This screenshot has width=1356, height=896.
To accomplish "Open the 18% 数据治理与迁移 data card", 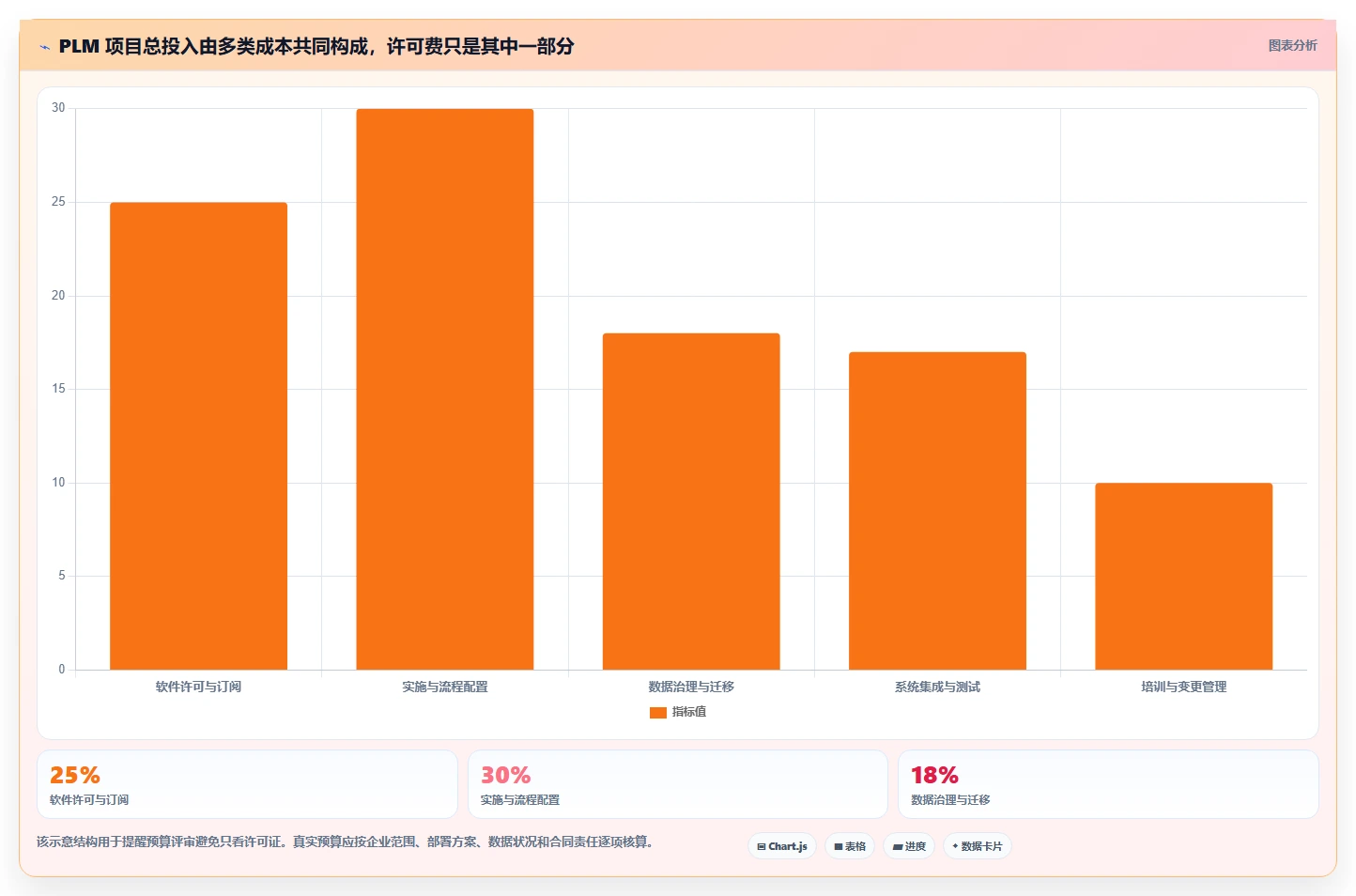I will [x=1108, y=784].
